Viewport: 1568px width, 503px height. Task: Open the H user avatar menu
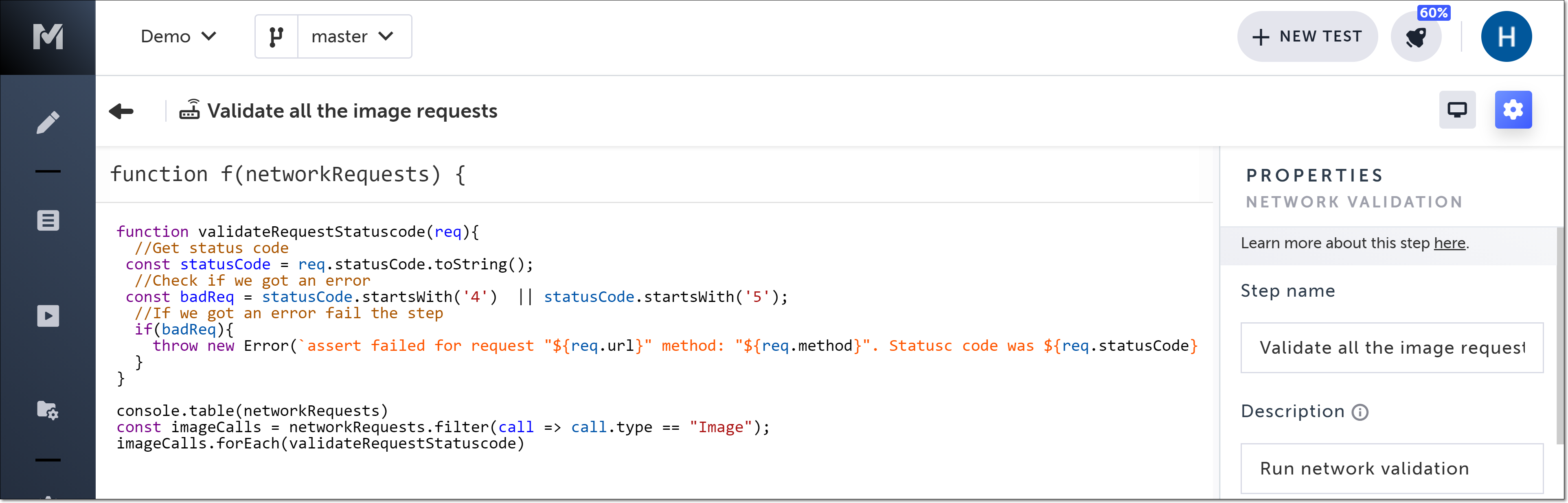[x=1506, y=37]
